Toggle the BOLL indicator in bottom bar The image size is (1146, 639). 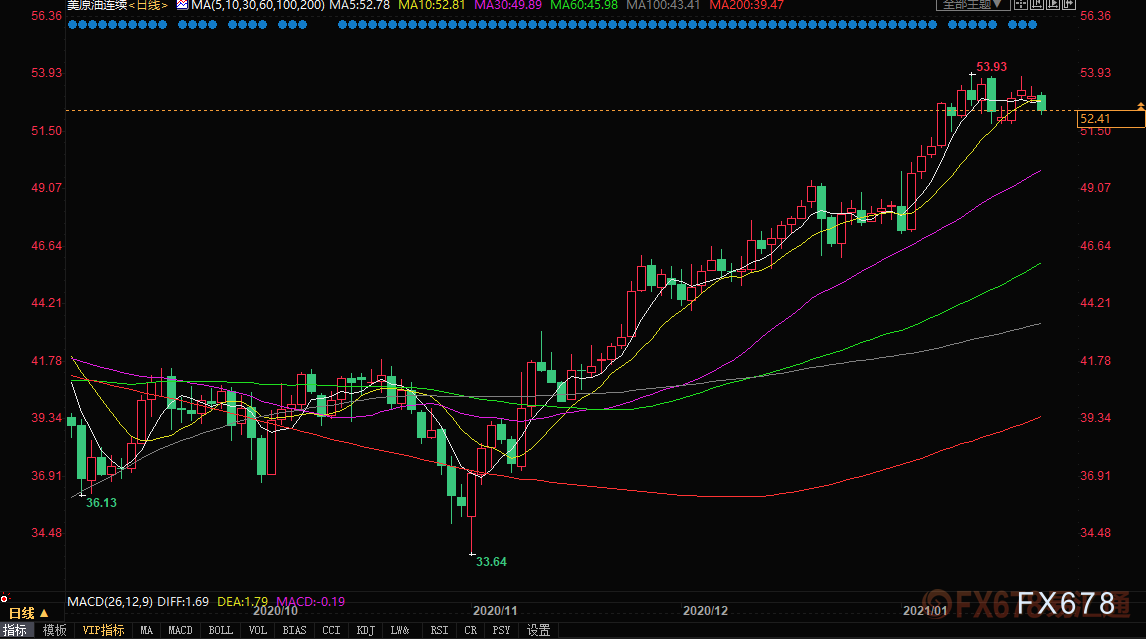pos(219,630)
